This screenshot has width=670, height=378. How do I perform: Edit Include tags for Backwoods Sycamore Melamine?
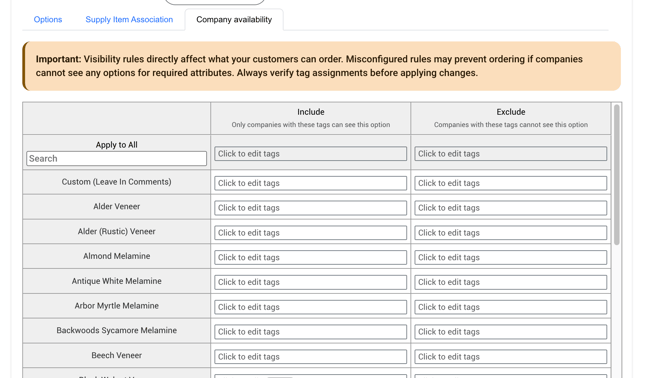(311, 332)
